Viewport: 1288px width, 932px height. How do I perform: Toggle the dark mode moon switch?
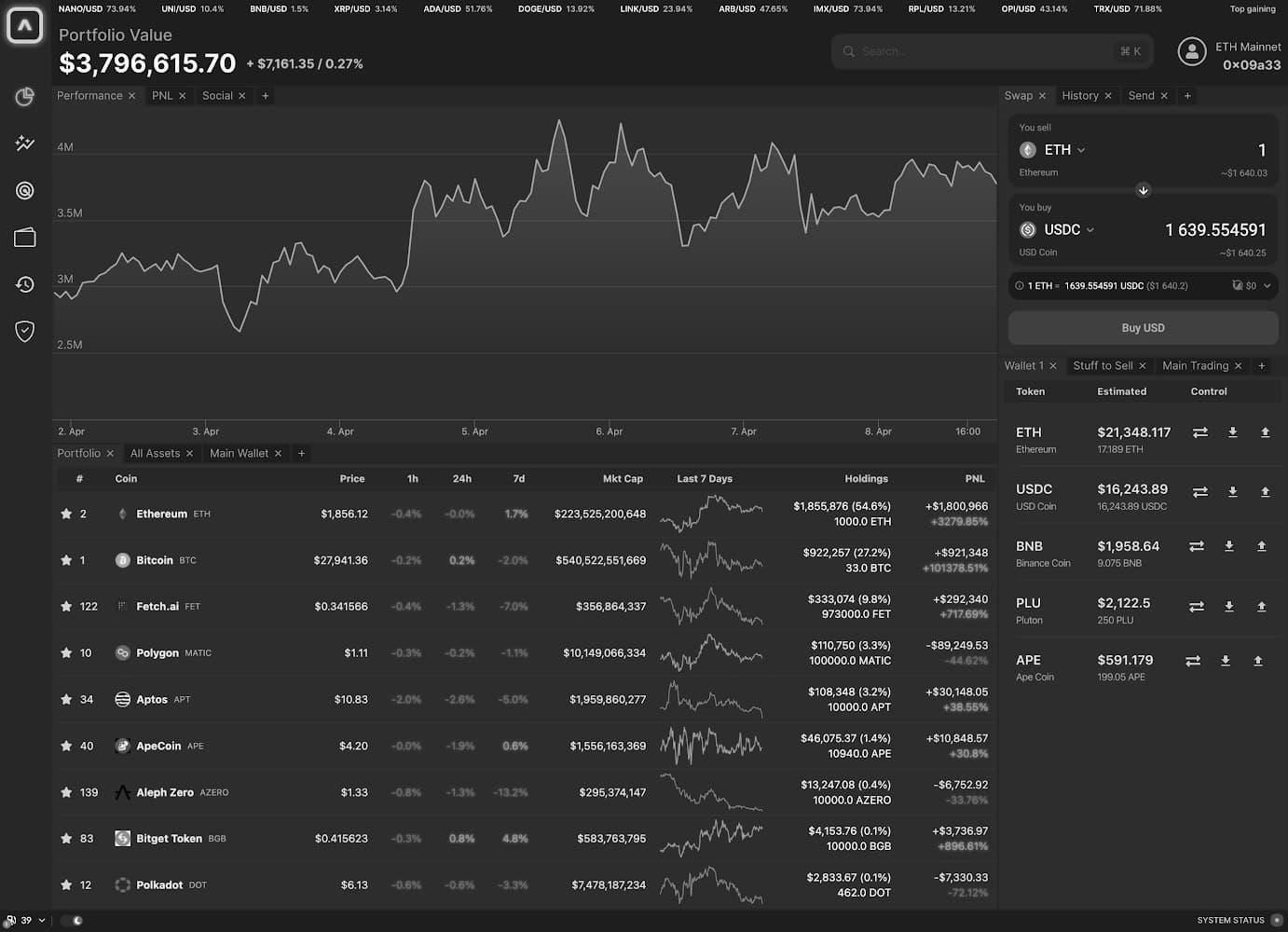tap(73, 920)
